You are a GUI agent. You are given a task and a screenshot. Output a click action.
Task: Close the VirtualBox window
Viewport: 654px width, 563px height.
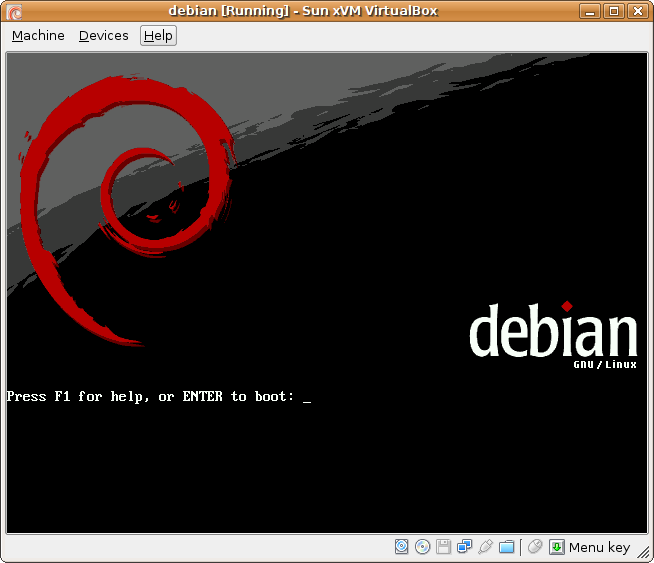(x=638, y=11)
